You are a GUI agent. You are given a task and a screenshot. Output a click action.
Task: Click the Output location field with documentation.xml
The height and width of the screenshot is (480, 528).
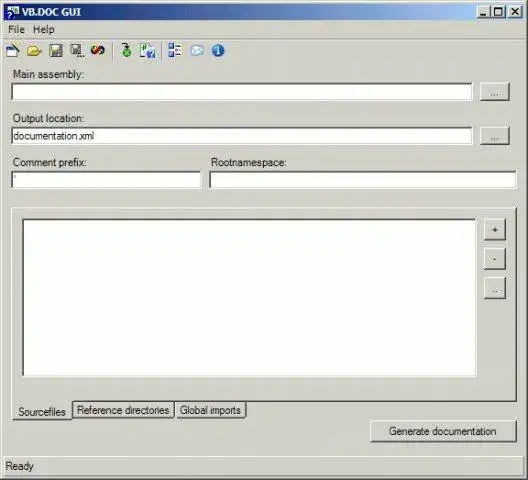point(242,136)
